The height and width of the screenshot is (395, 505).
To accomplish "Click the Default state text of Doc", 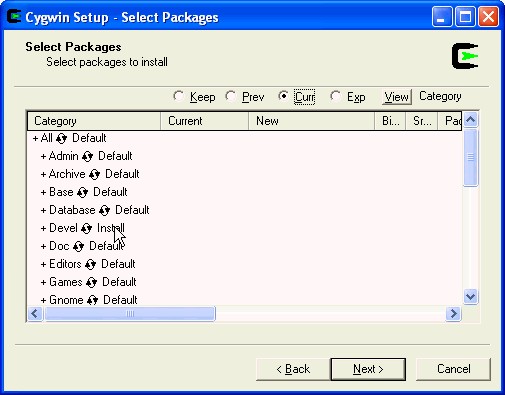I will click(107, 246).
